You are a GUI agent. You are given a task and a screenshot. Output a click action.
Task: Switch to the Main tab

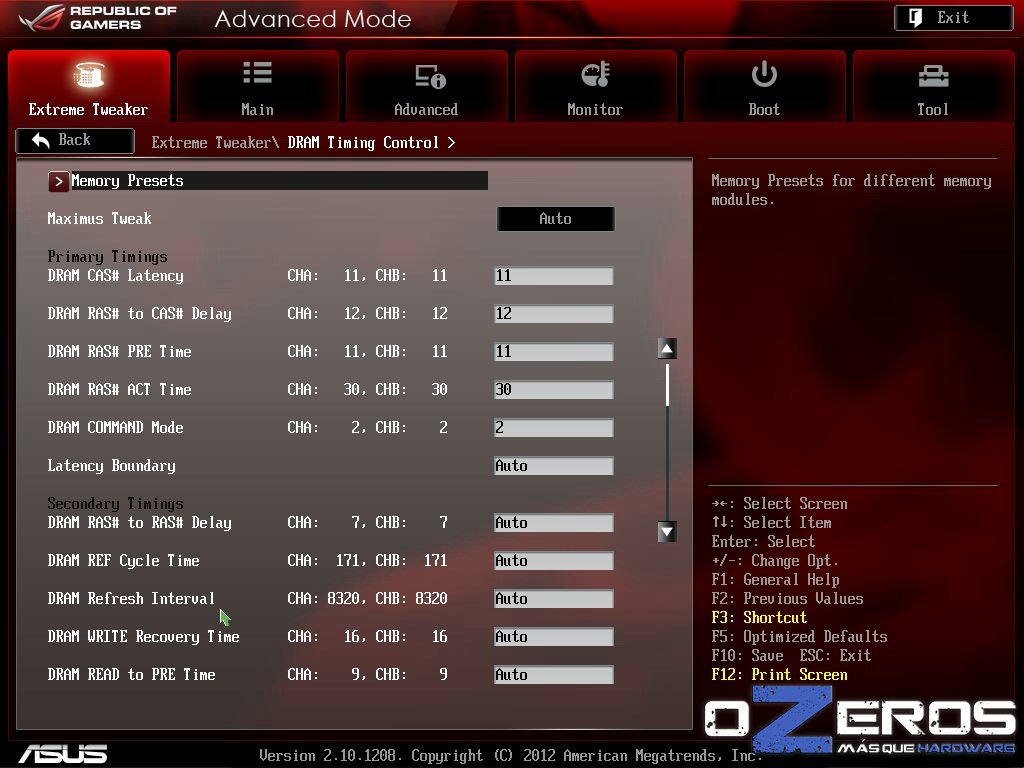258,86
